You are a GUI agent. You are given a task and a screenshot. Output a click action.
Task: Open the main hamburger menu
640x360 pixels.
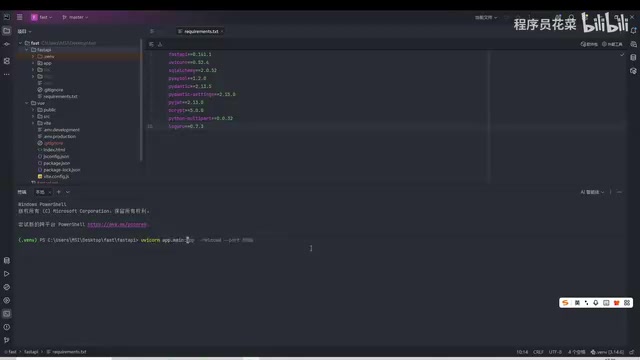coord(20,17)
